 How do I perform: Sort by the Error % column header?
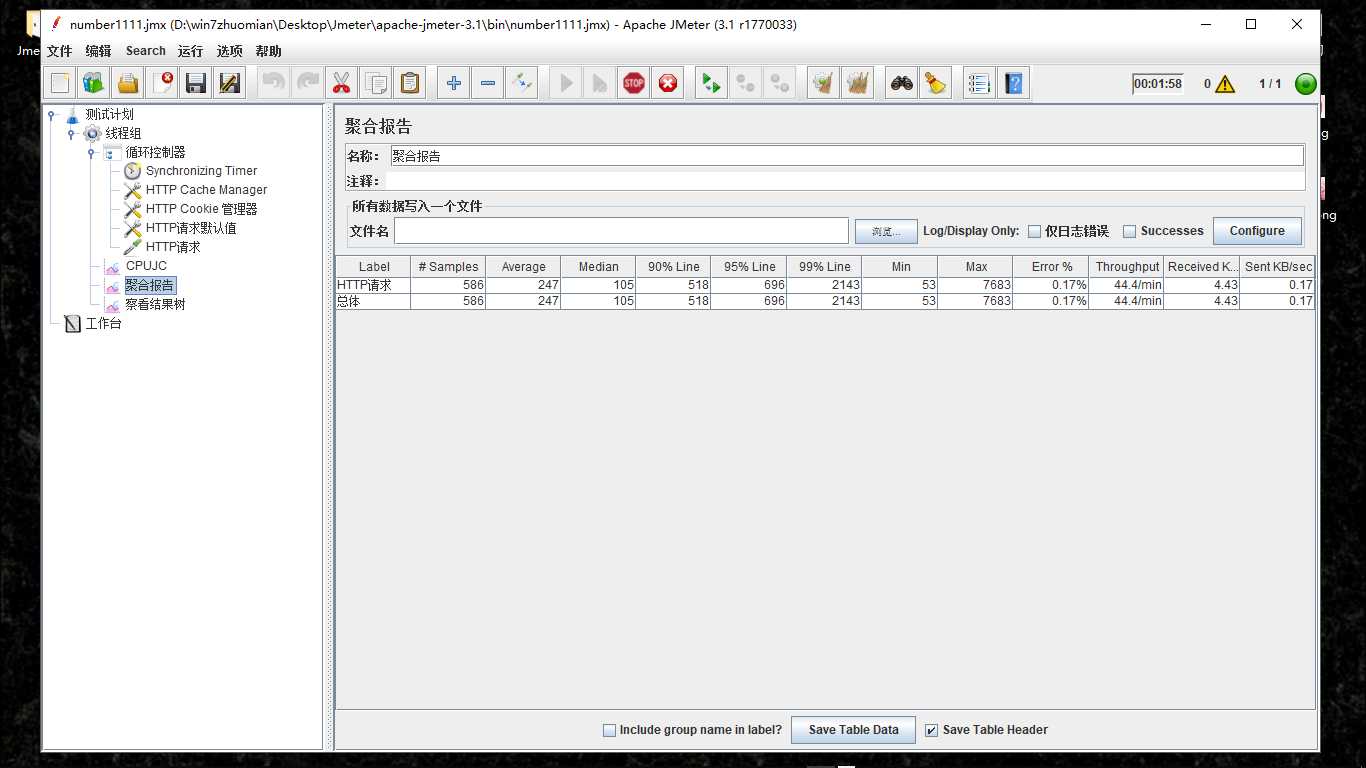coord(1051,267)
